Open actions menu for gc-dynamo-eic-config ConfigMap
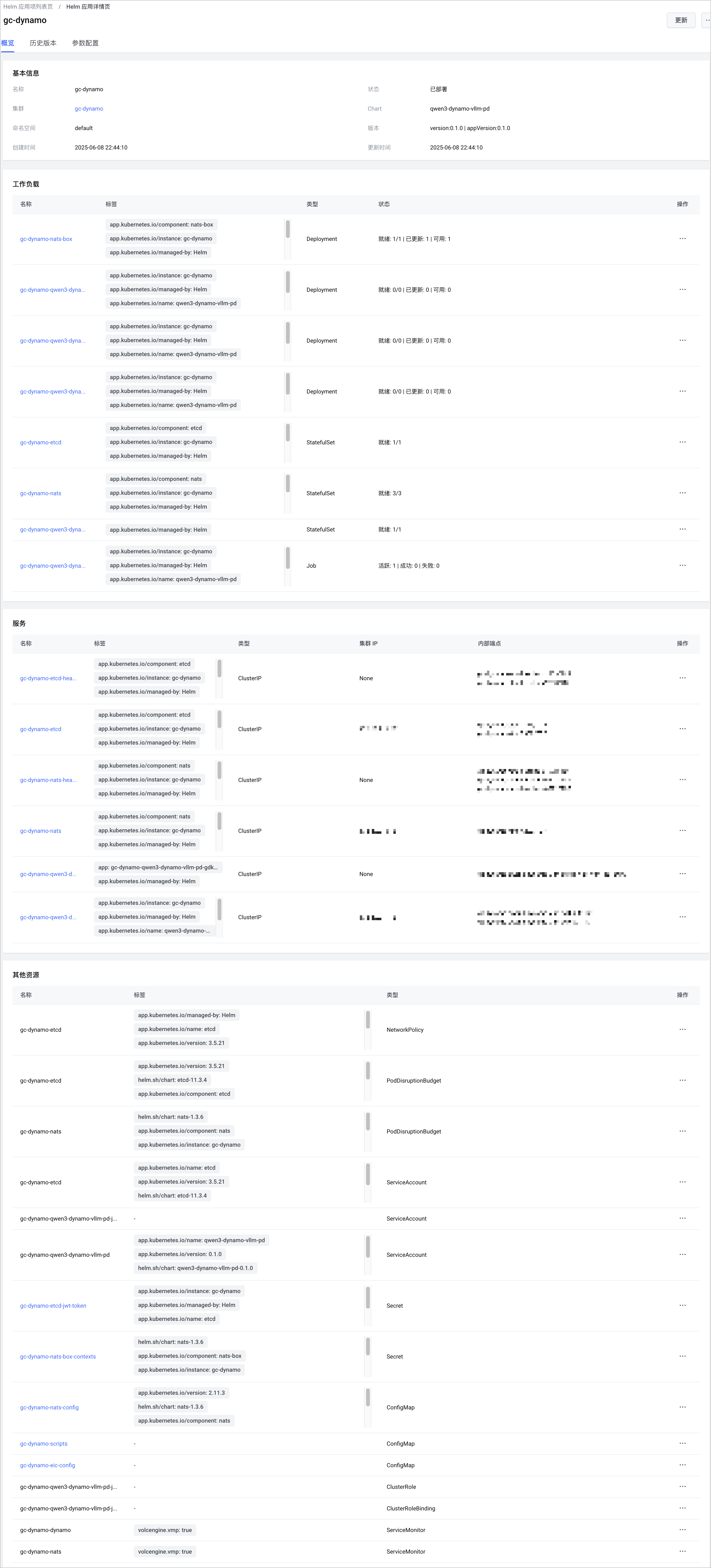Viewport: 711px width, 1568px height. [x=682, y=1465]
